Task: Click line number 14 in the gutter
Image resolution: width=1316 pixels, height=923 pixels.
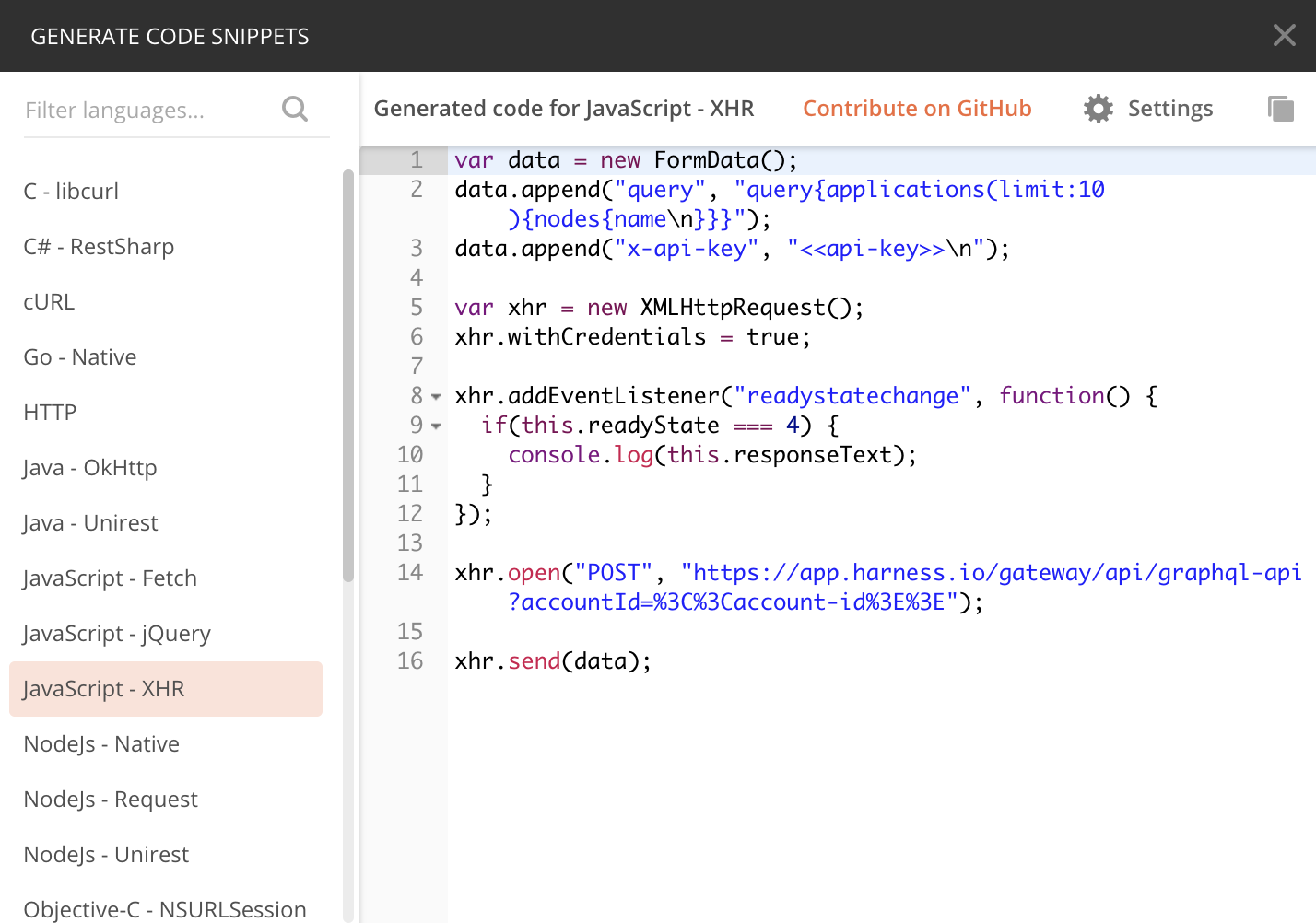Action: pos(410,572)
